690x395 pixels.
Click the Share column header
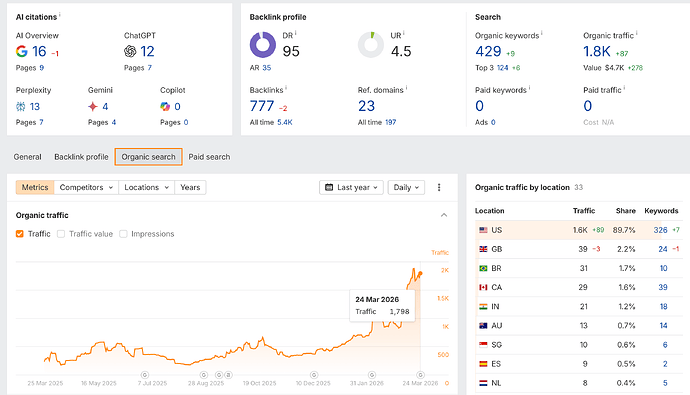[626, 211]
